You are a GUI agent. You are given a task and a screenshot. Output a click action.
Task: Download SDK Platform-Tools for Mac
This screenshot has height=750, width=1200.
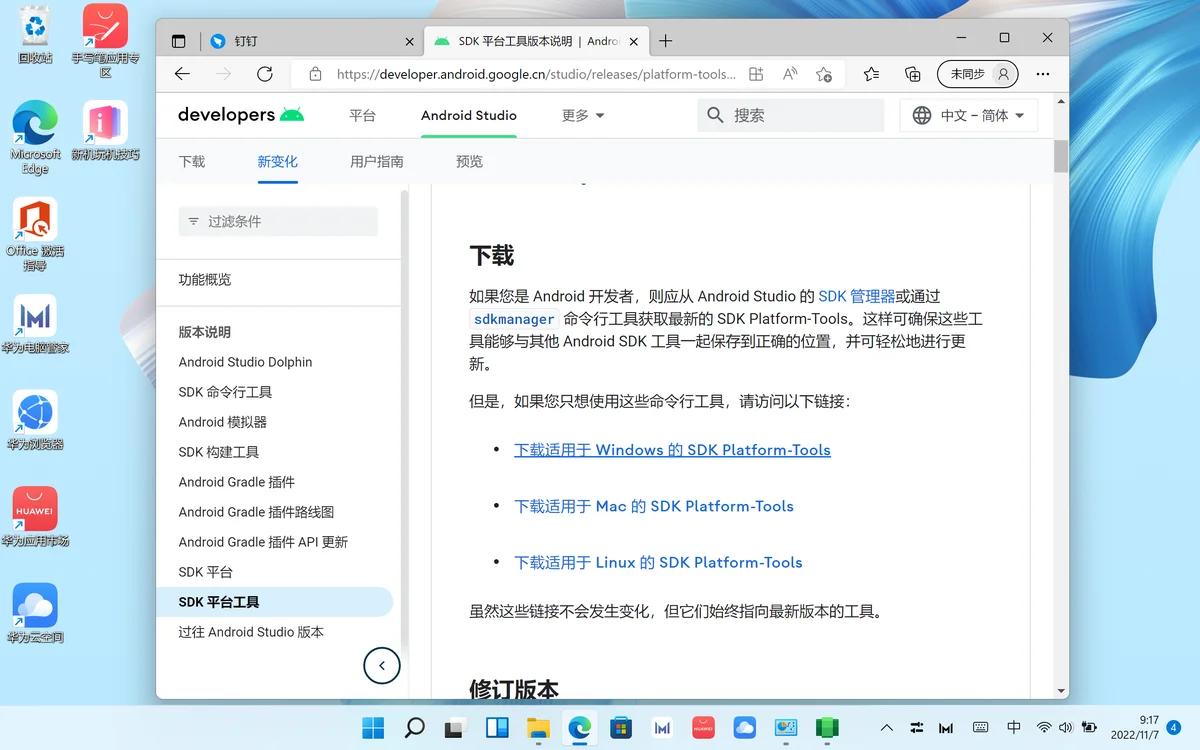click(654, 506)
